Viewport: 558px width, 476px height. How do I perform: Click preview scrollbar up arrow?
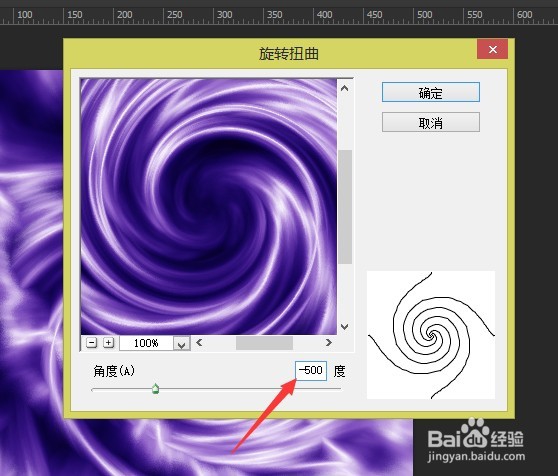[x=344, y=88]
